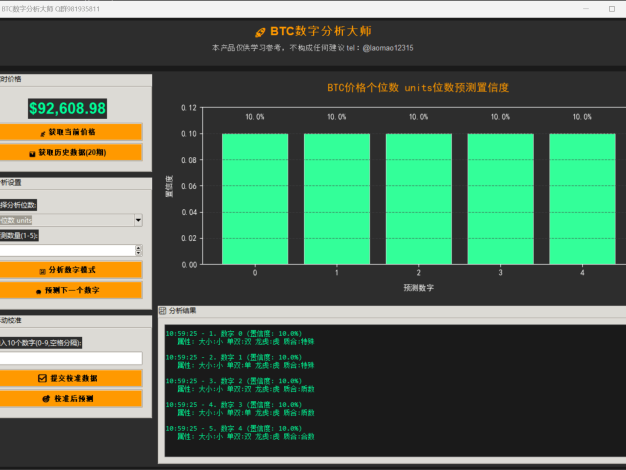Click the chart bar for digit 2
This screenshot has width=626, height=470.
pyautogui.click(x=418, y=198)
